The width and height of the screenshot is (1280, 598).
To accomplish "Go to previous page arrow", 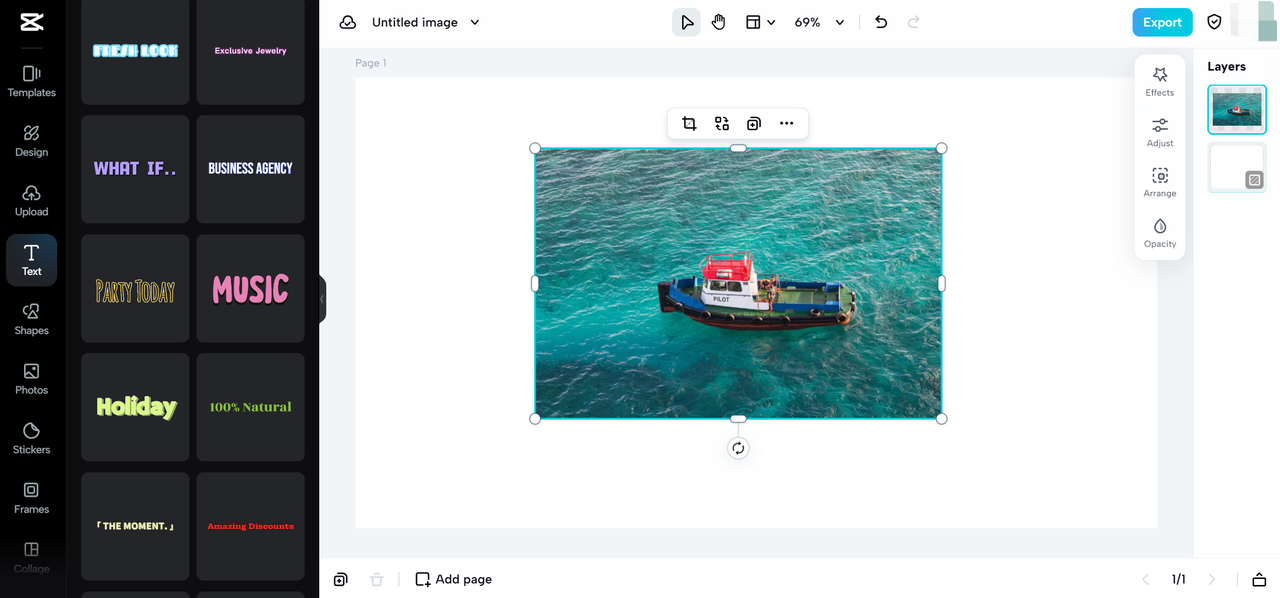I will (1146, 579).
